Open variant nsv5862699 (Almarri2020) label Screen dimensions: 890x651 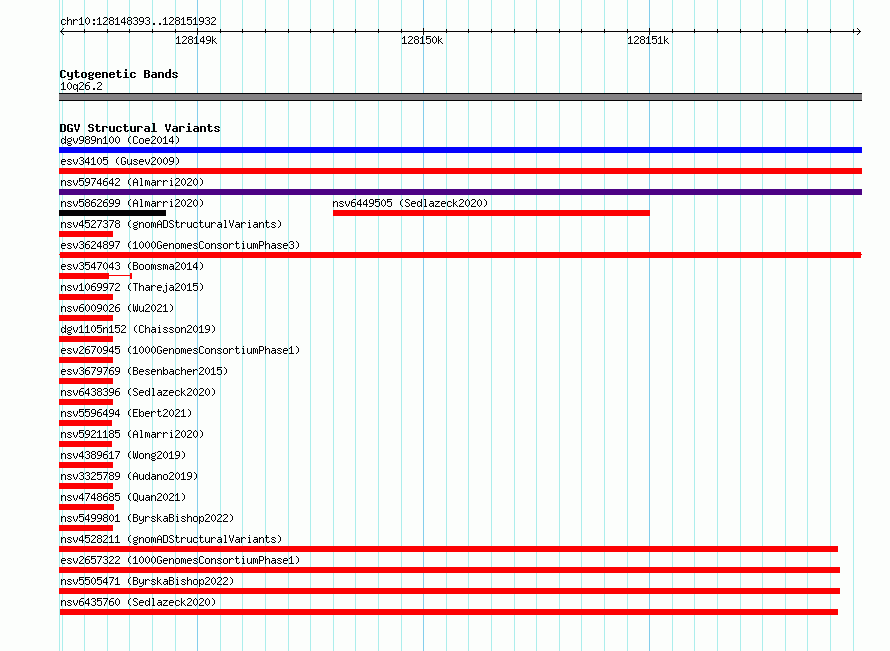click(x=132, y=203)
